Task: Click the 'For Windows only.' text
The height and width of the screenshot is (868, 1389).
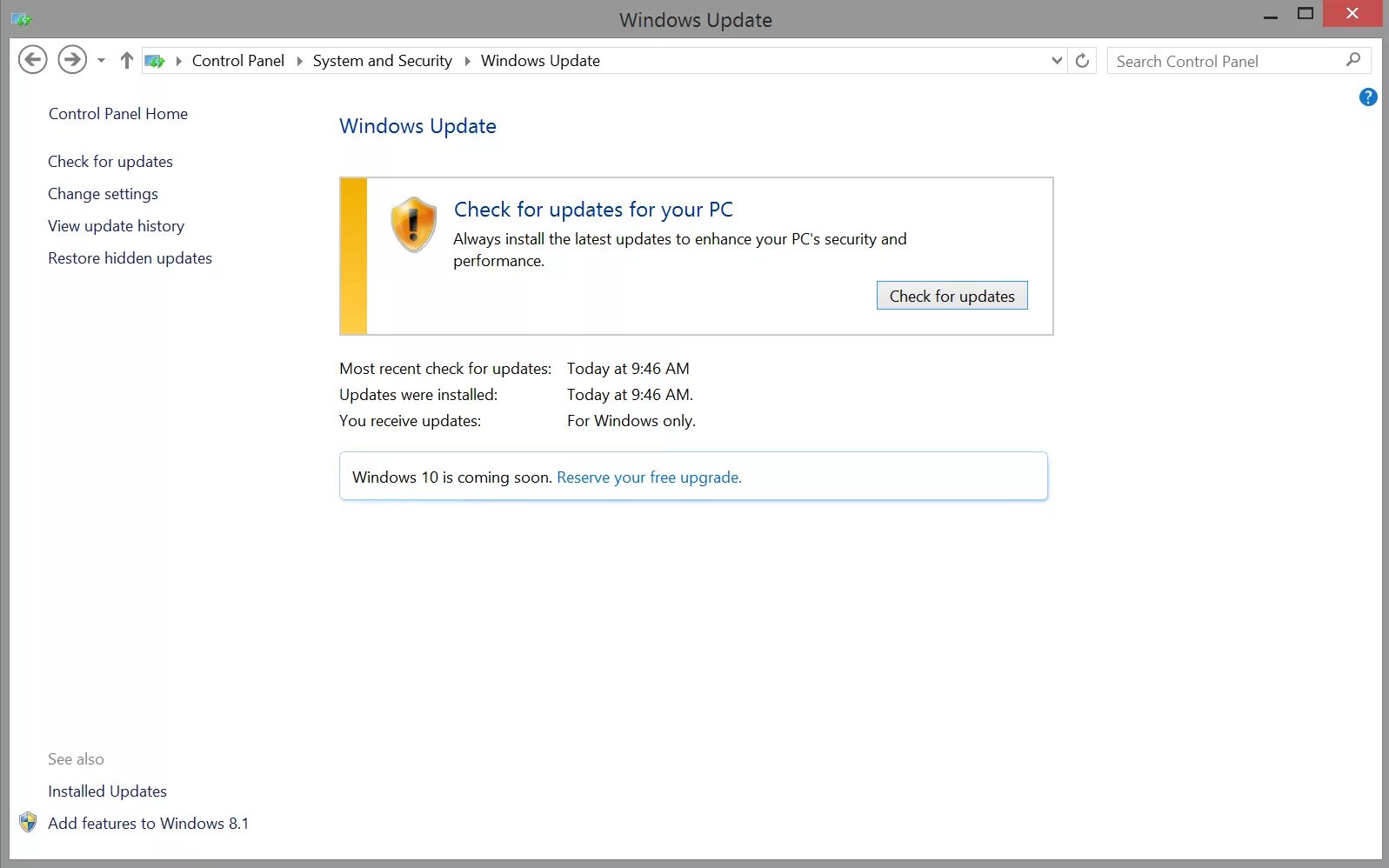Action: coord(631,421)
